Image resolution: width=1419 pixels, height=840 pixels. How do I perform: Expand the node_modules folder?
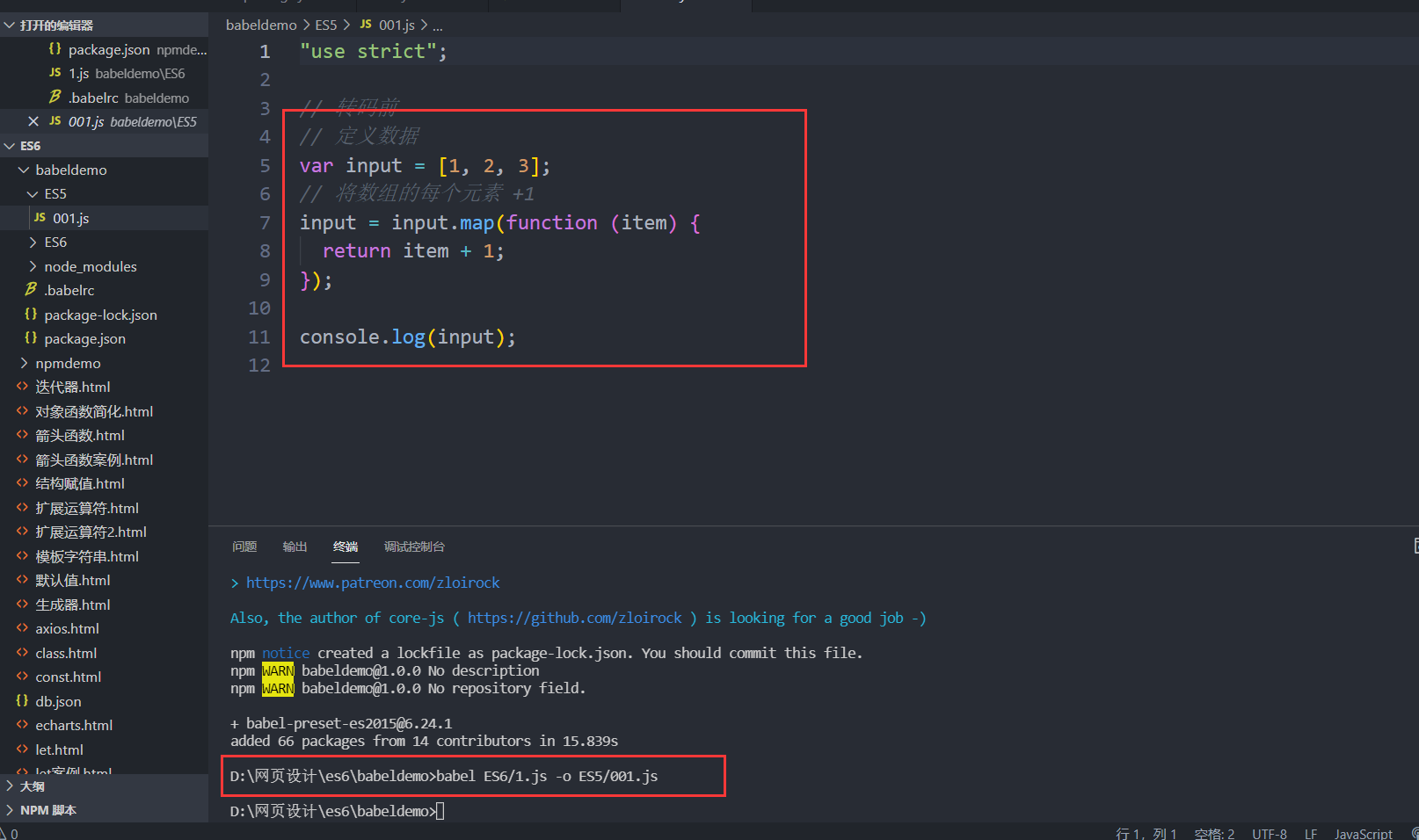pyautogui.click(x=33, y=266)
